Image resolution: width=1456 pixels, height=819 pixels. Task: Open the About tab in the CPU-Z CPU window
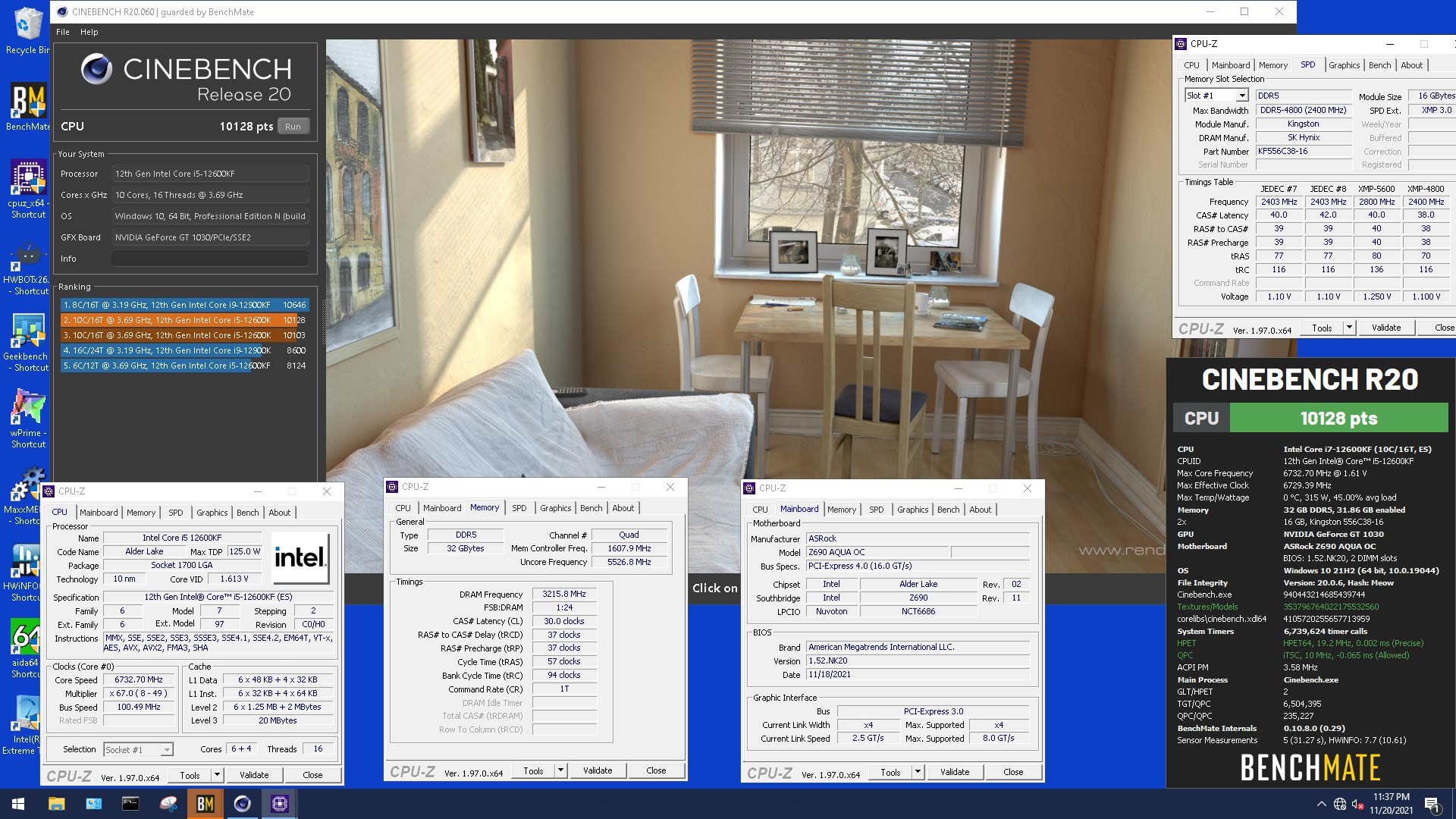click(279, 513)
